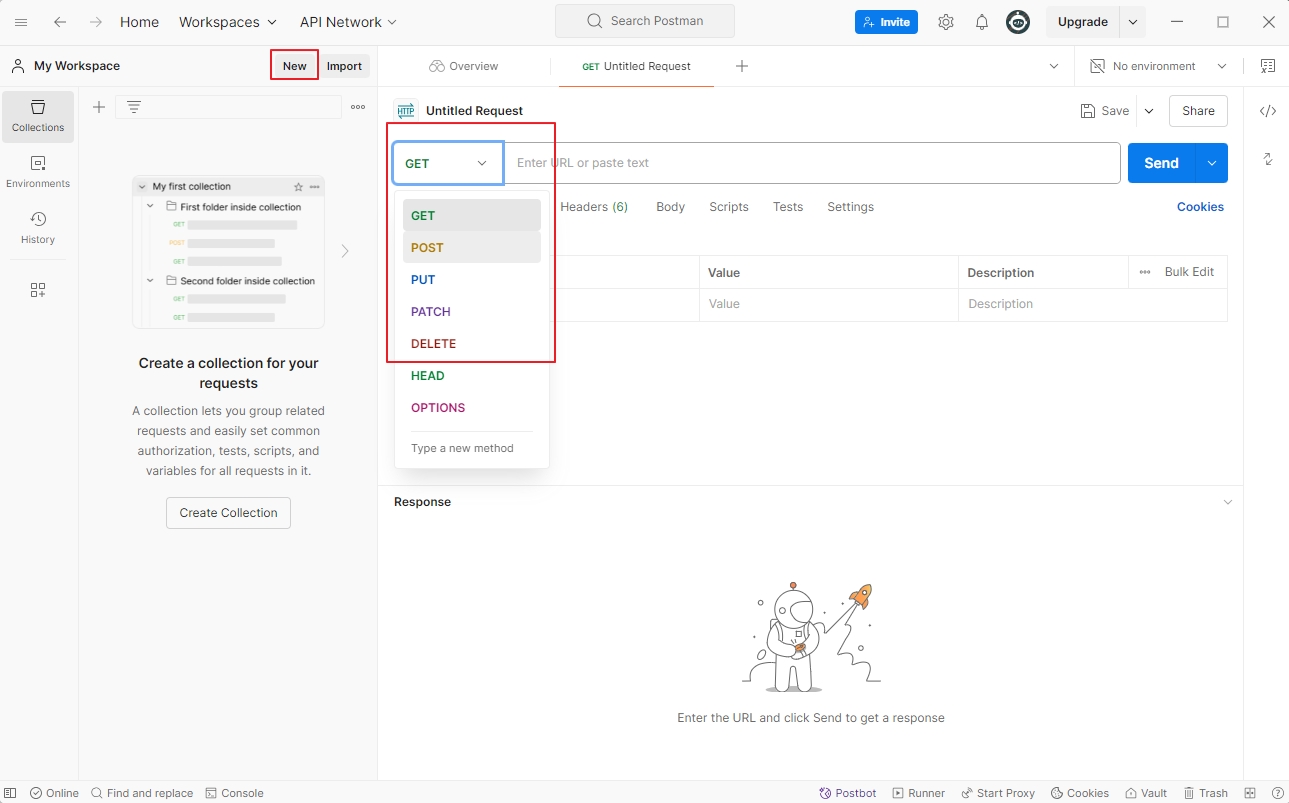Open the Environments sidebar panel
The width and height of the screenshot is (1289, 803).
tap(38, 172)
